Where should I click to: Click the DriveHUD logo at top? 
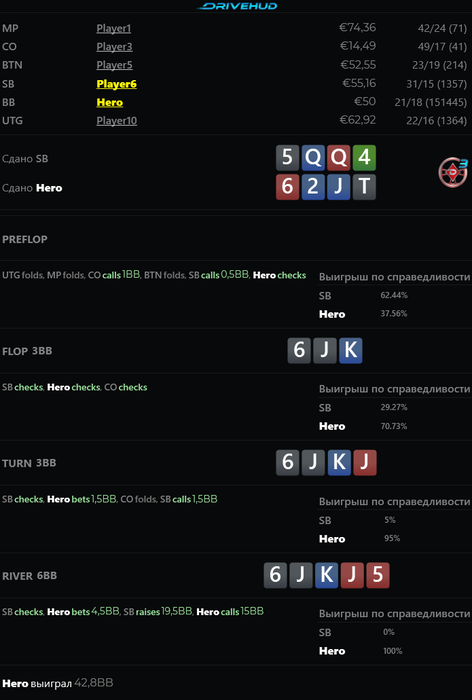(x=237, y=6)
